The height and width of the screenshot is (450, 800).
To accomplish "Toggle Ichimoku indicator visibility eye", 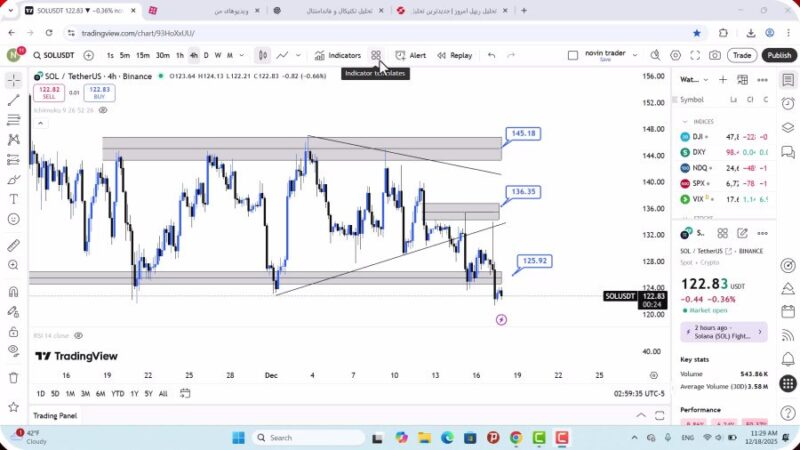I will pyautogui.click(x=103, y=110).
